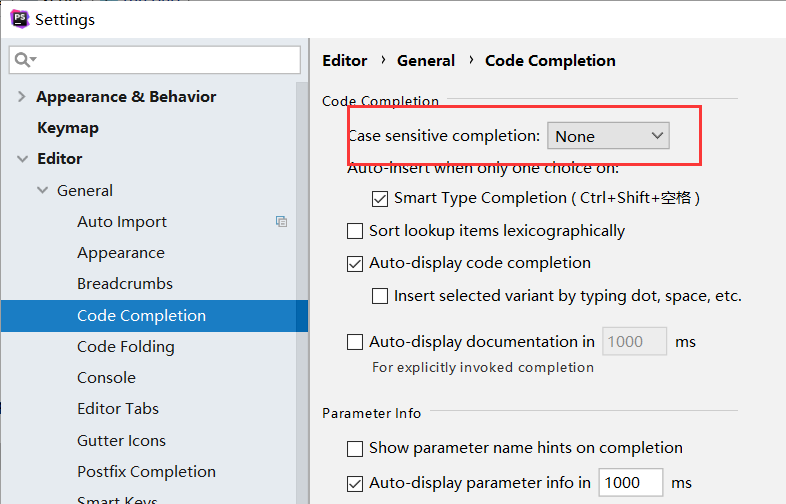
Task: Uncheck Smart Type Completion checkbox
Action: pos(380,199)
